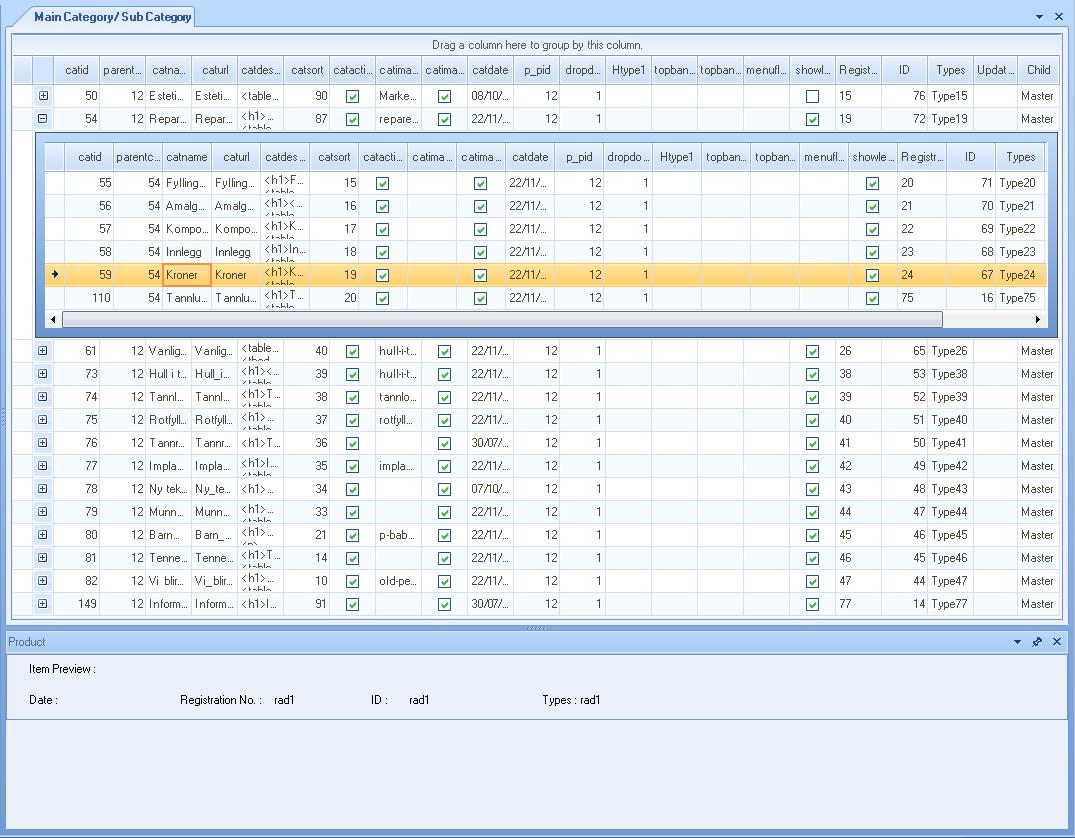Image resolution: width=1075 pixels, height=838 pixels.
Task: Click the p_pid header in the nested grid
Action: [579, 157]
